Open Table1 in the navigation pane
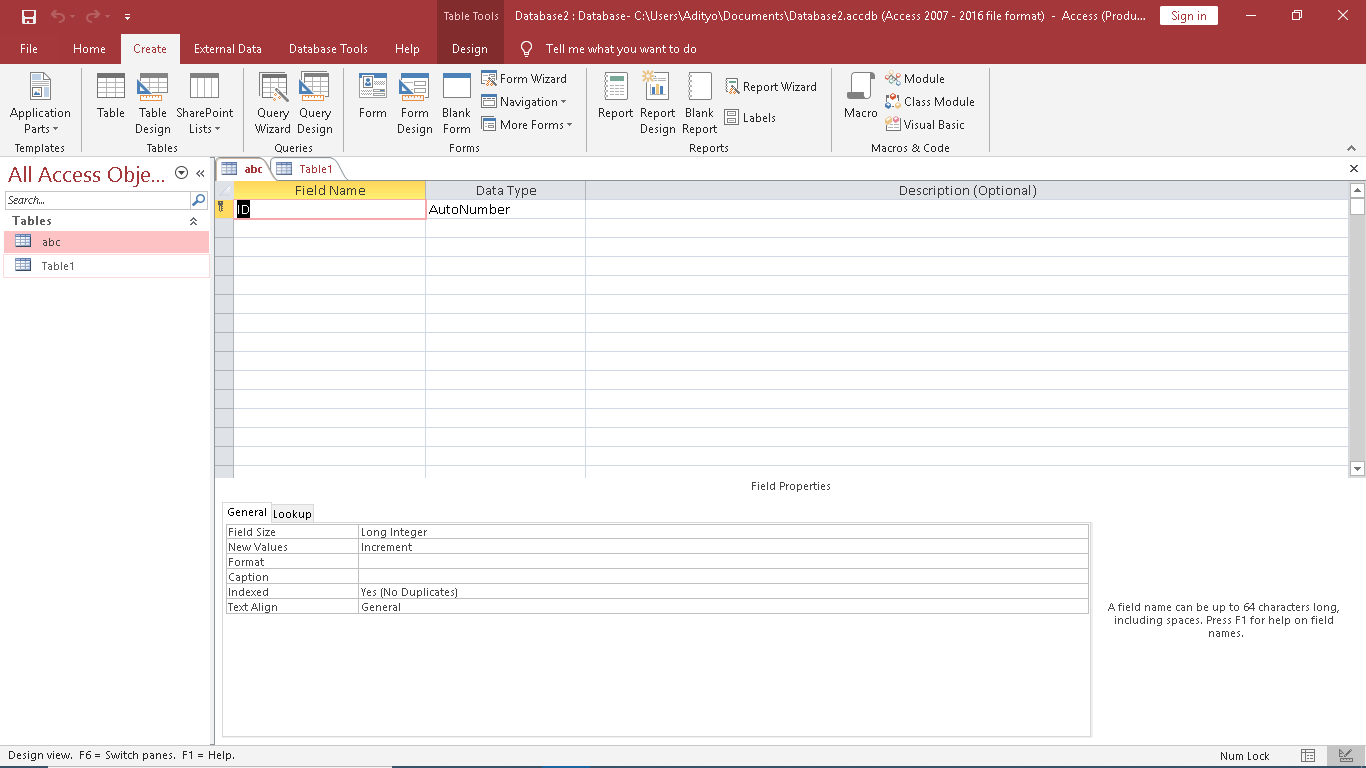The height and width of the screenshot is (768, 1366). pyautogui.click(x=58, y=266)
